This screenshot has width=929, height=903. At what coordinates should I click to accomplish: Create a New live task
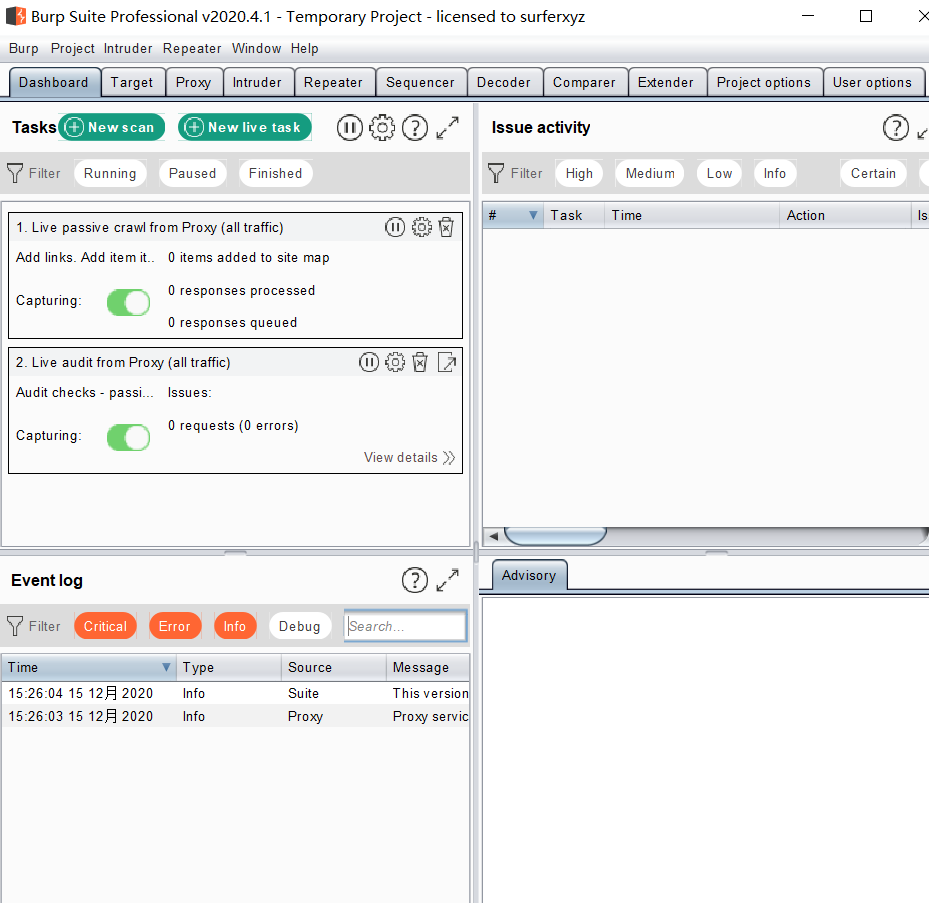(245, 127)
